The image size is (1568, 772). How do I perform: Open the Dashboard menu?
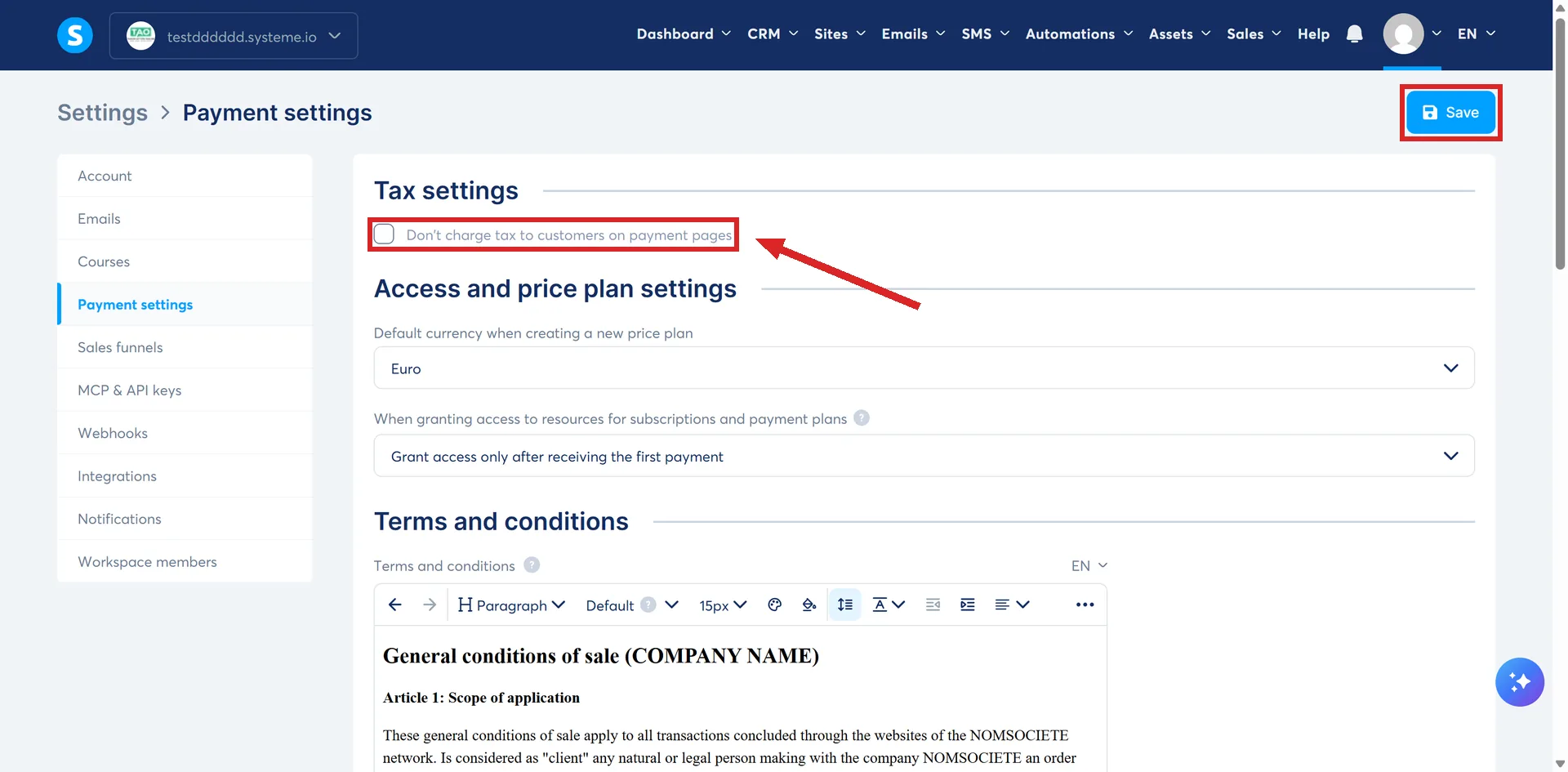(x=684, y=33)
